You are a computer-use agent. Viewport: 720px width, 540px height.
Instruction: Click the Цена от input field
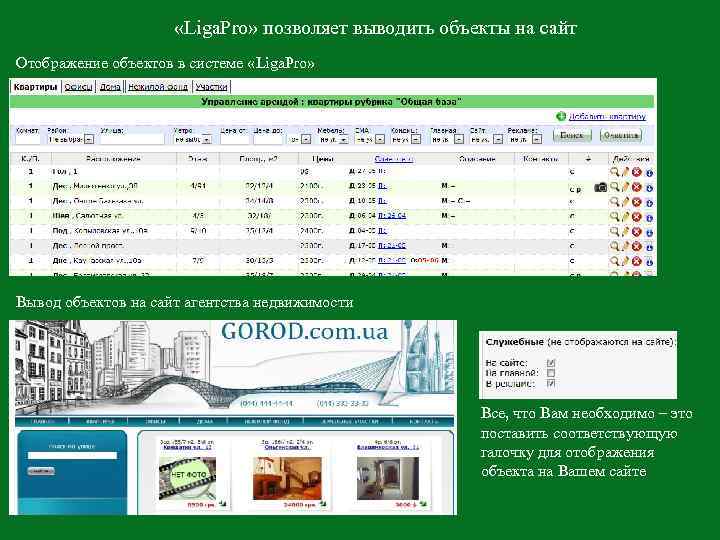pos(234,140)
